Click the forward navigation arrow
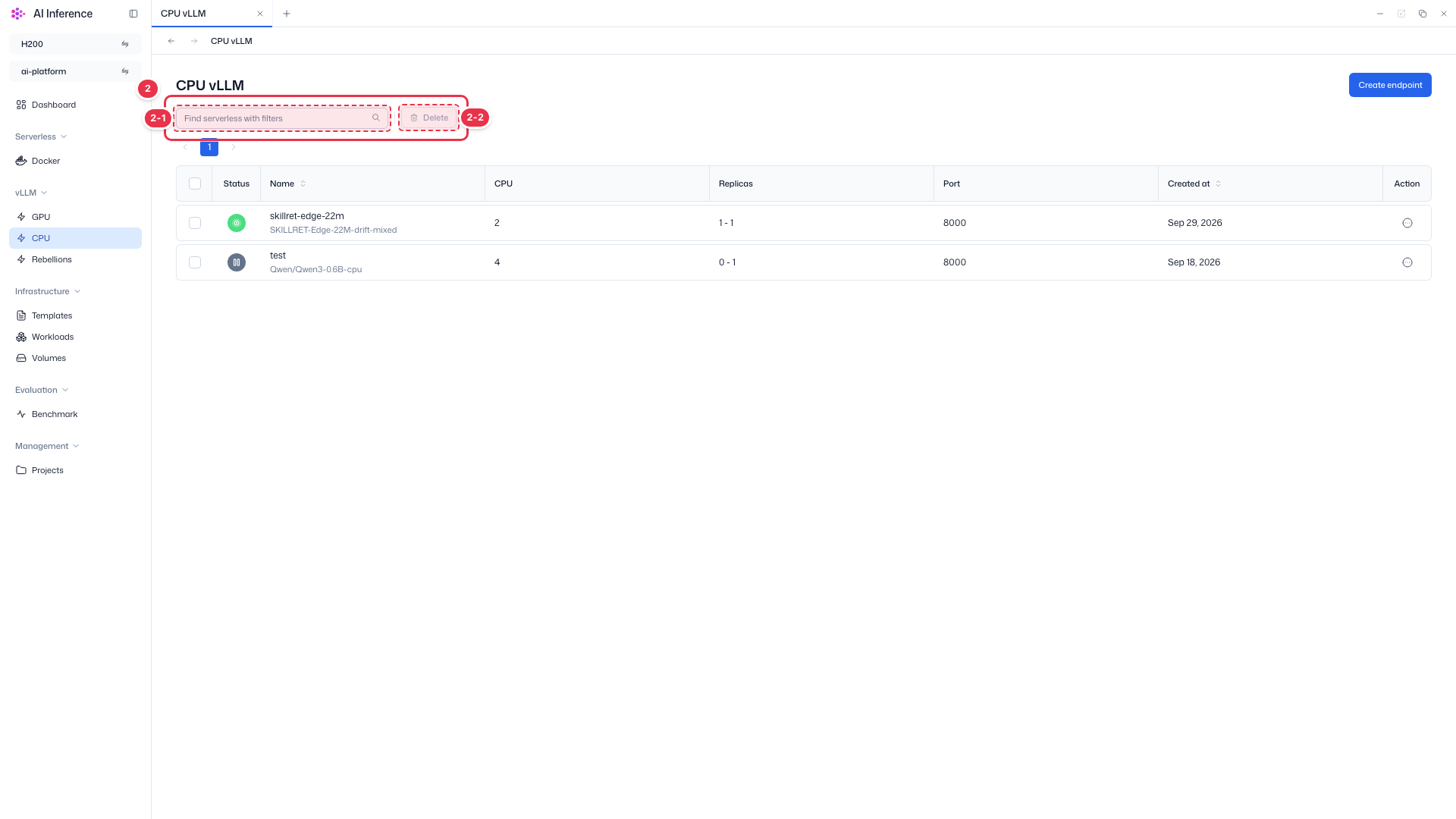The height and width of the screenshot is (819, 1456). point(194,41)
